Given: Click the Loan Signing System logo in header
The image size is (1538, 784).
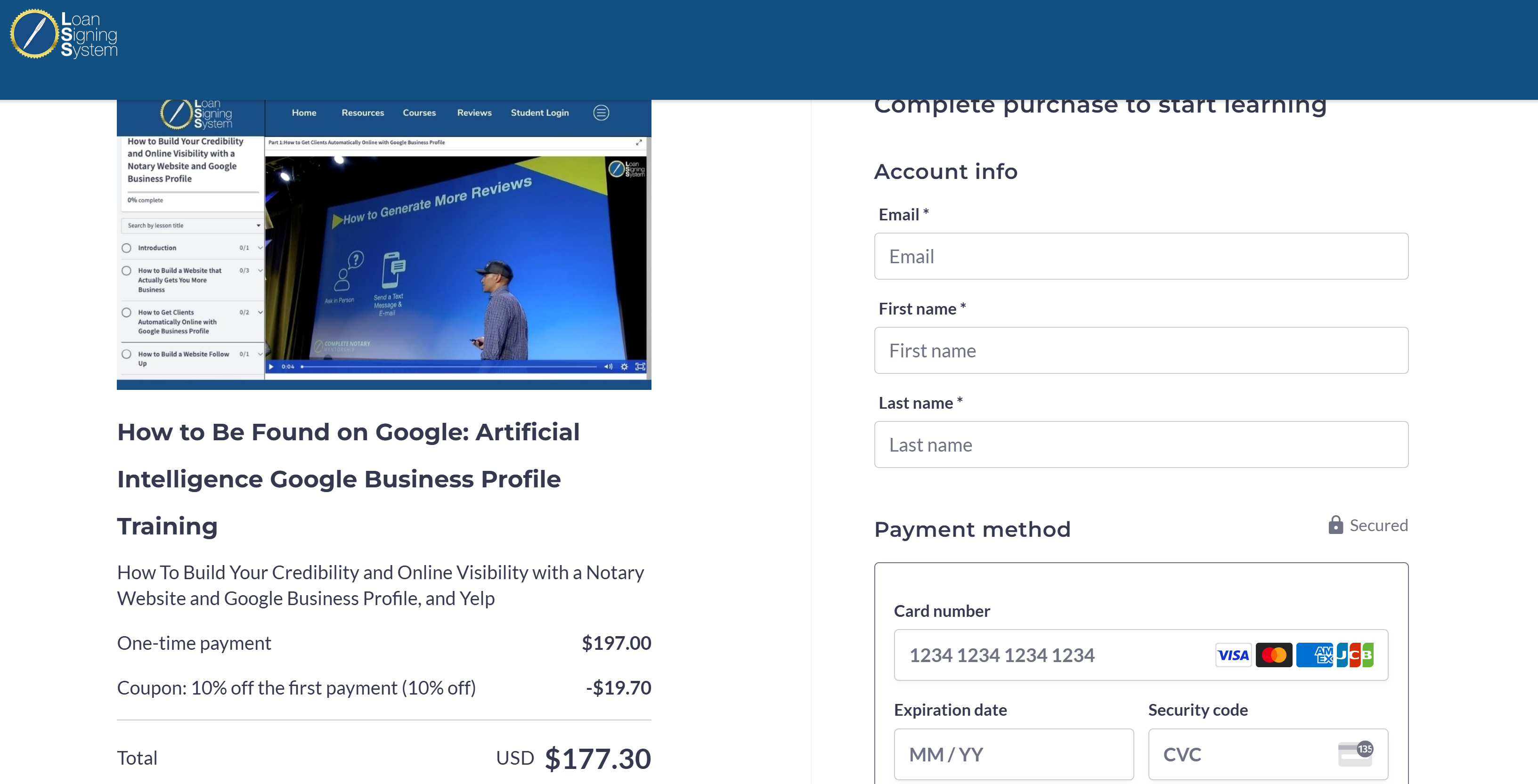Looking at the screenshot, I should pos(64,34).
